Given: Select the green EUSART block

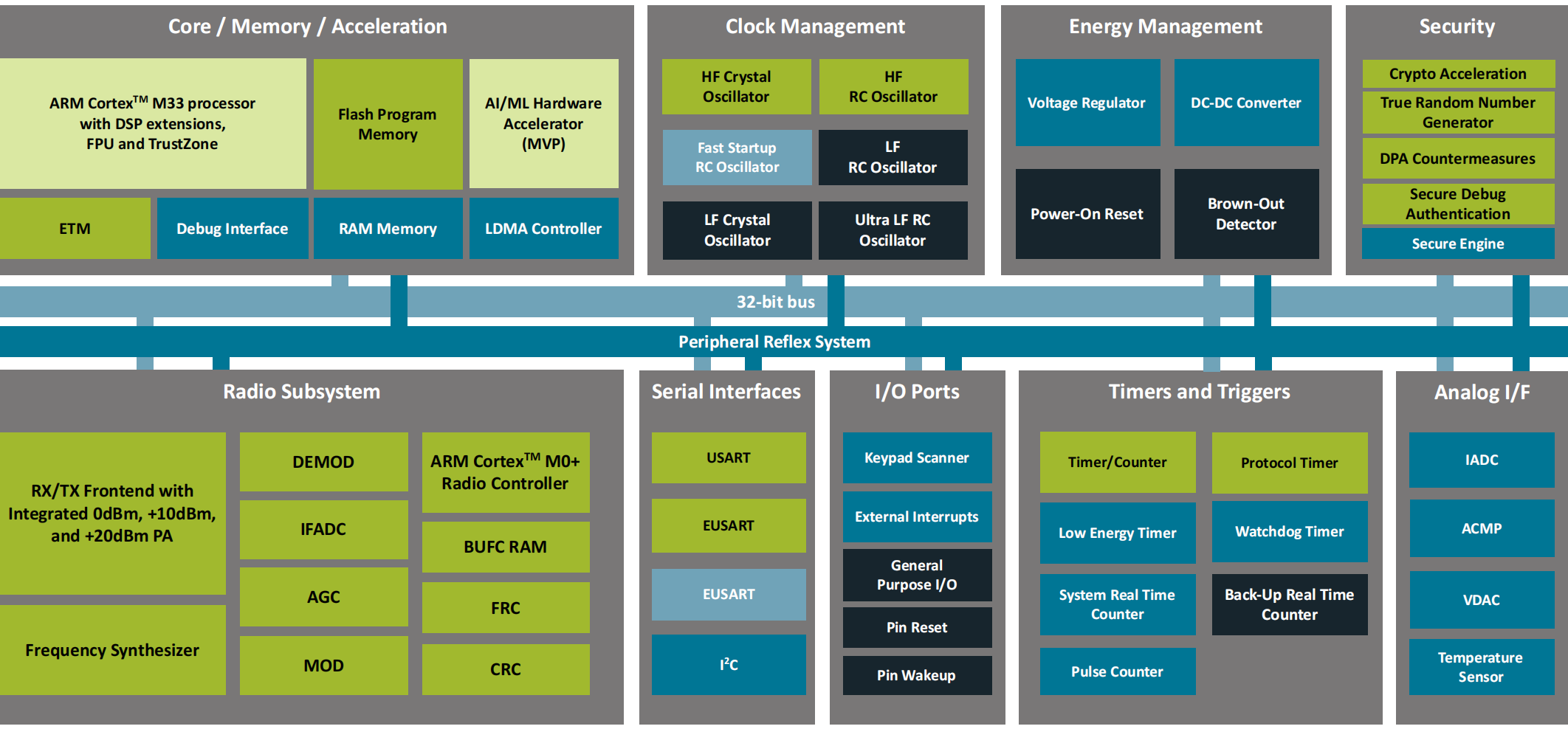Looking at the screenshot, I should point(729,525).
